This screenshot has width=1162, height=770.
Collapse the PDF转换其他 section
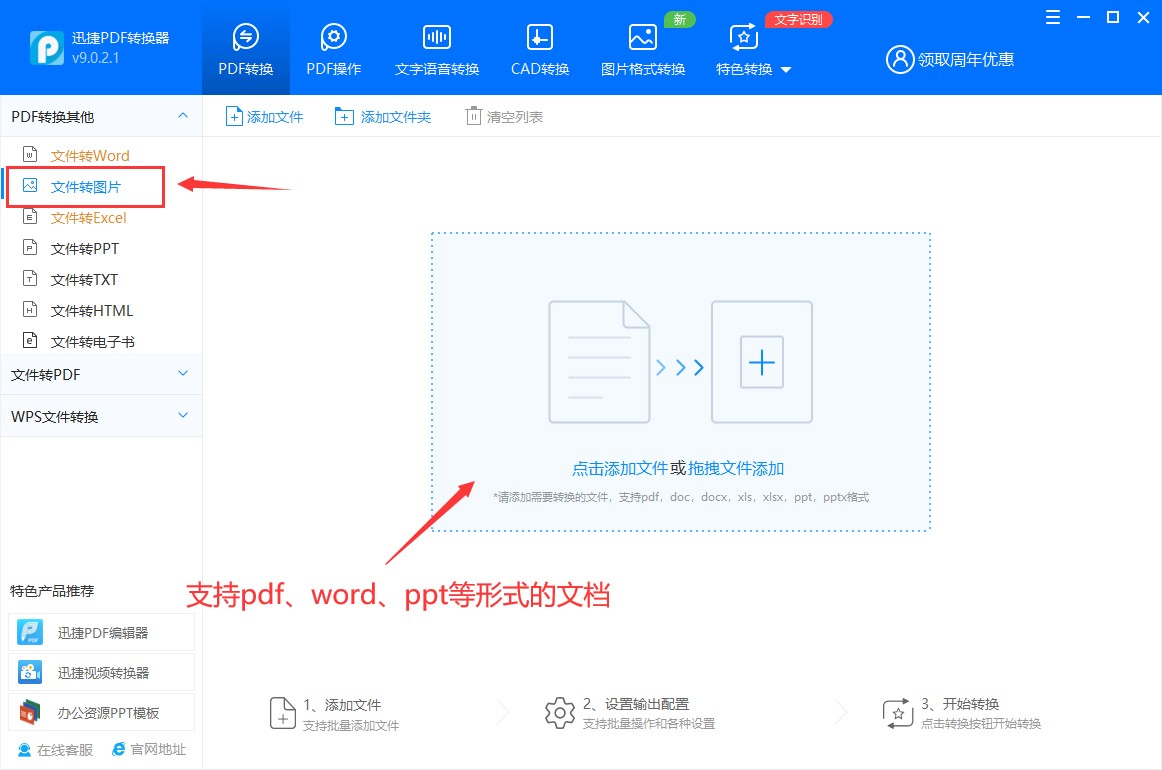click(x=100, y=116)
